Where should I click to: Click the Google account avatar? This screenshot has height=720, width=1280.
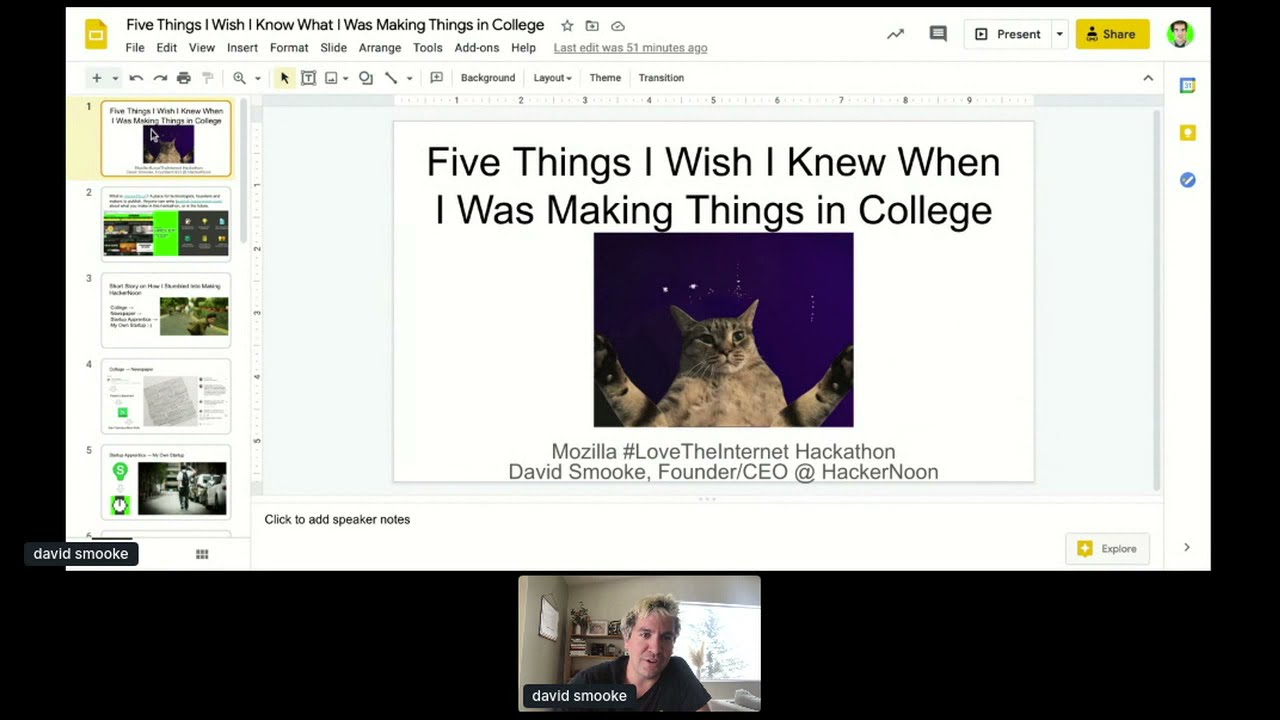point(1180,34)
